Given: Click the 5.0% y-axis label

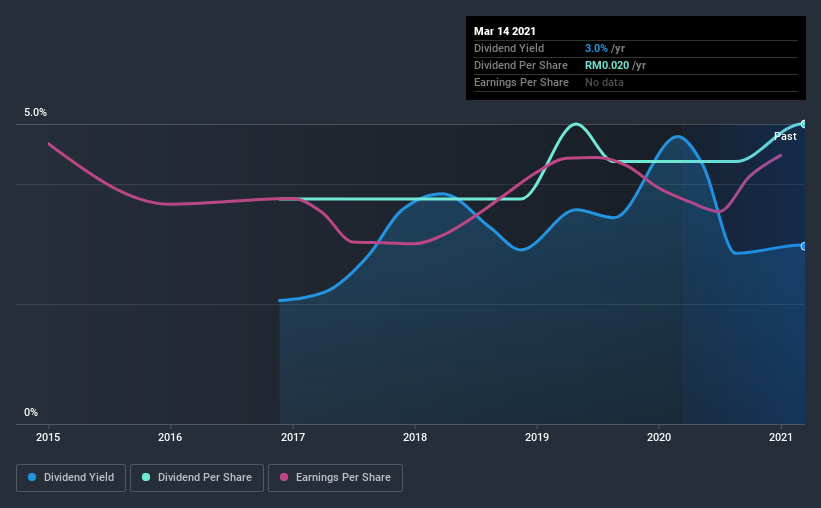Looking at the screenshot, I should 36,112.
